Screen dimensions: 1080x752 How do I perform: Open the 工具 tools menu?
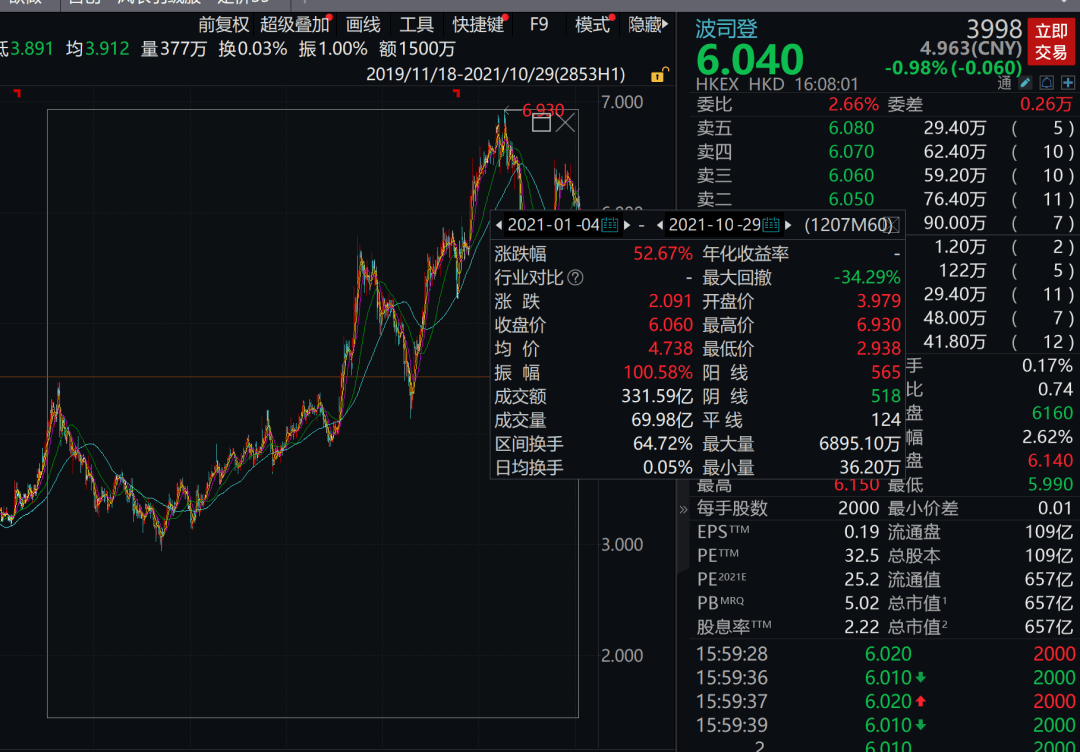click(417, 25)
